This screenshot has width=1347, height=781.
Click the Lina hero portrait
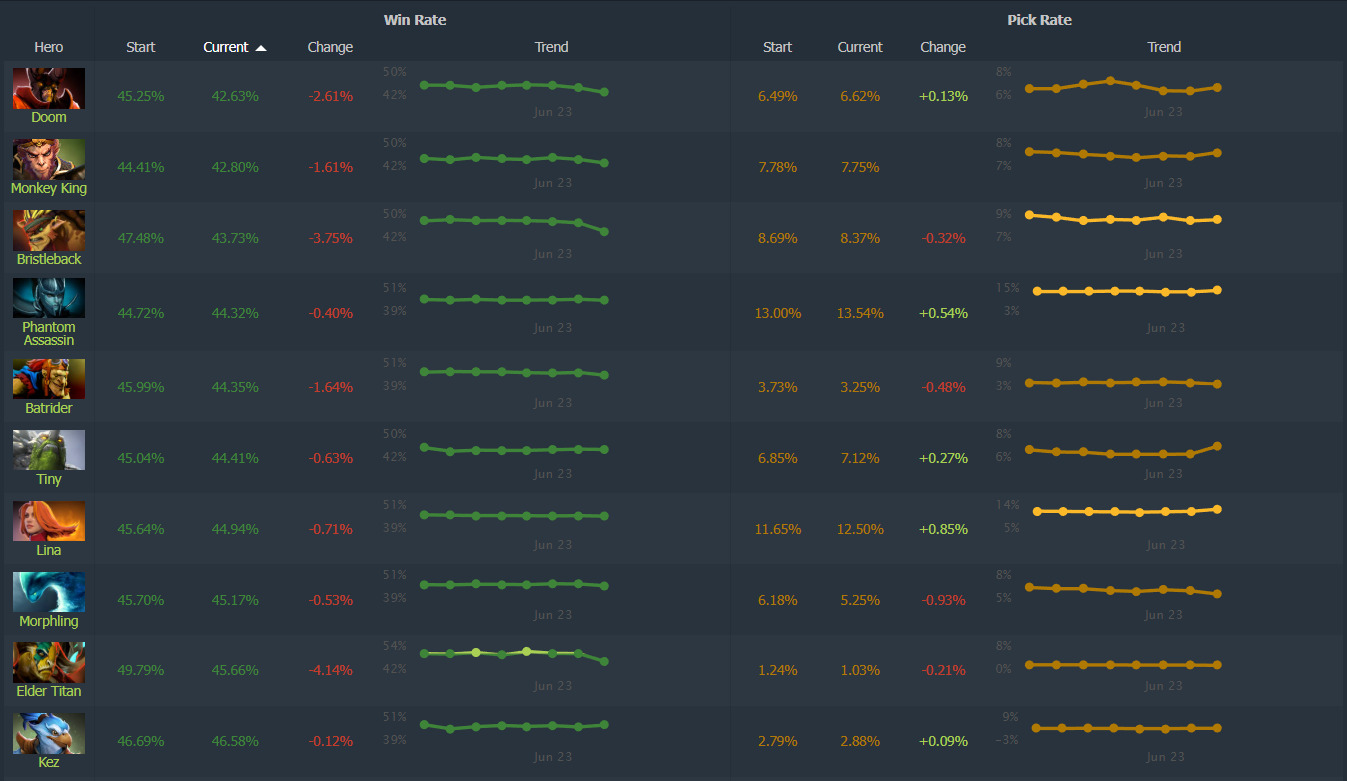coord(48,521)
